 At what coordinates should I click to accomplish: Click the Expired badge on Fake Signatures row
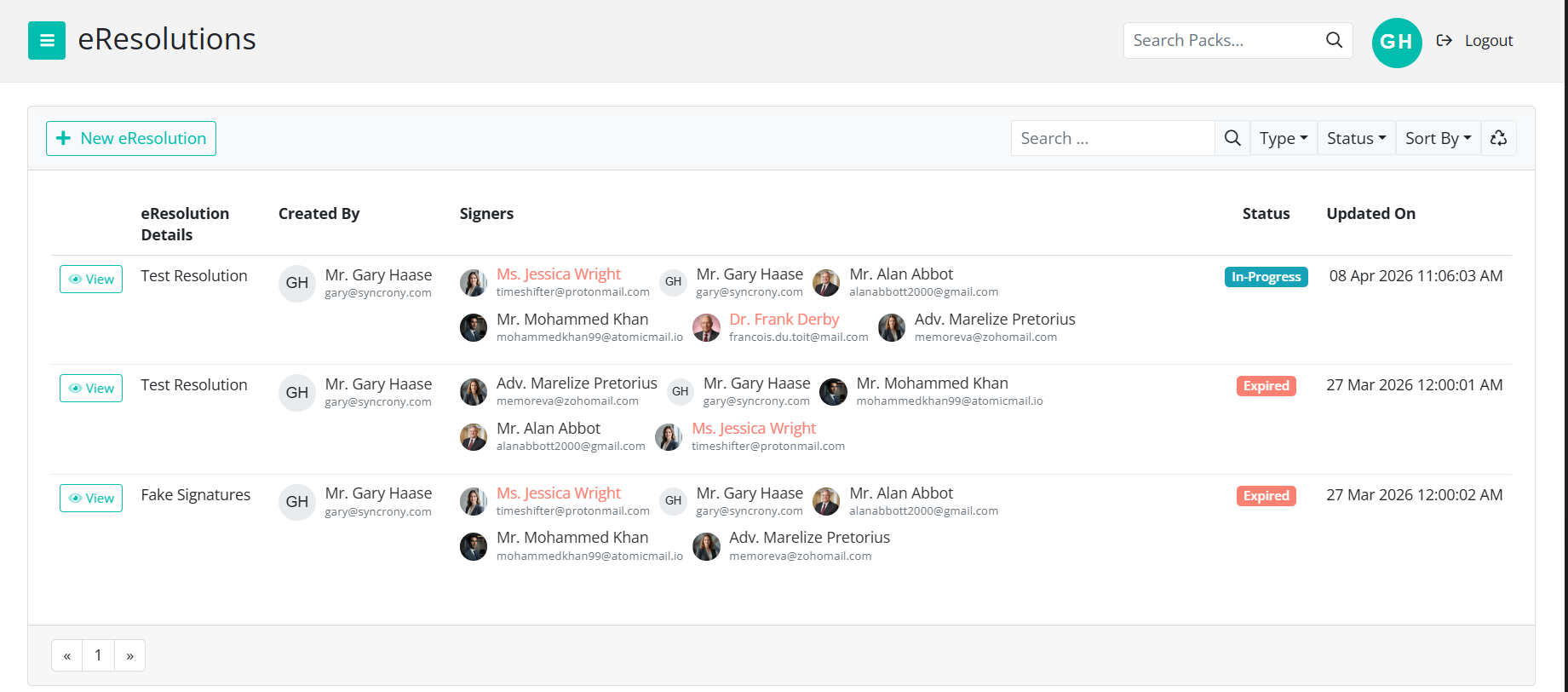tap(1266, 495)
